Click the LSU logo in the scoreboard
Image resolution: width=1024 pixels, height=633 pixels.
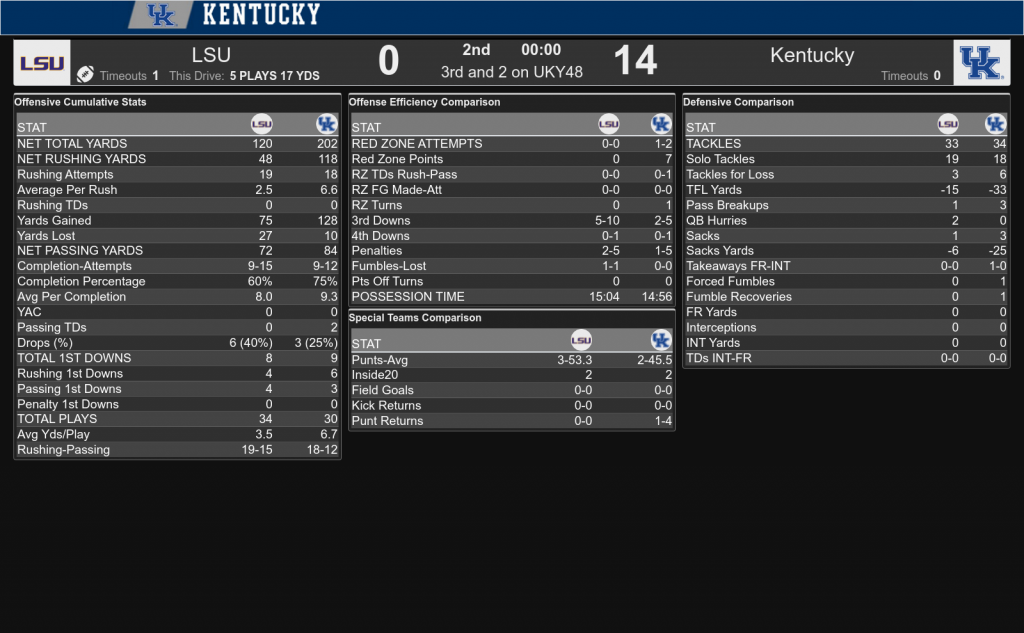tap(42, 63)
